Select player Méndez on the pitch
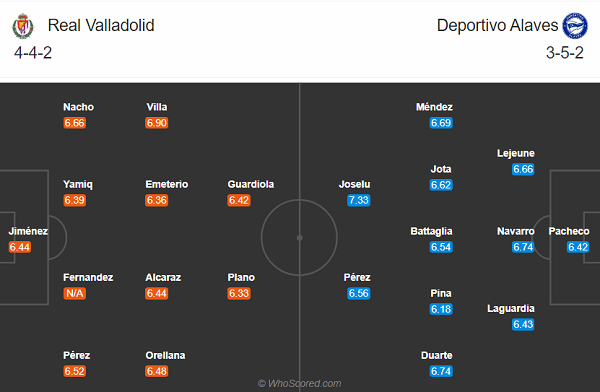This screenshot has height=392, width=600. tap(434, 107)
